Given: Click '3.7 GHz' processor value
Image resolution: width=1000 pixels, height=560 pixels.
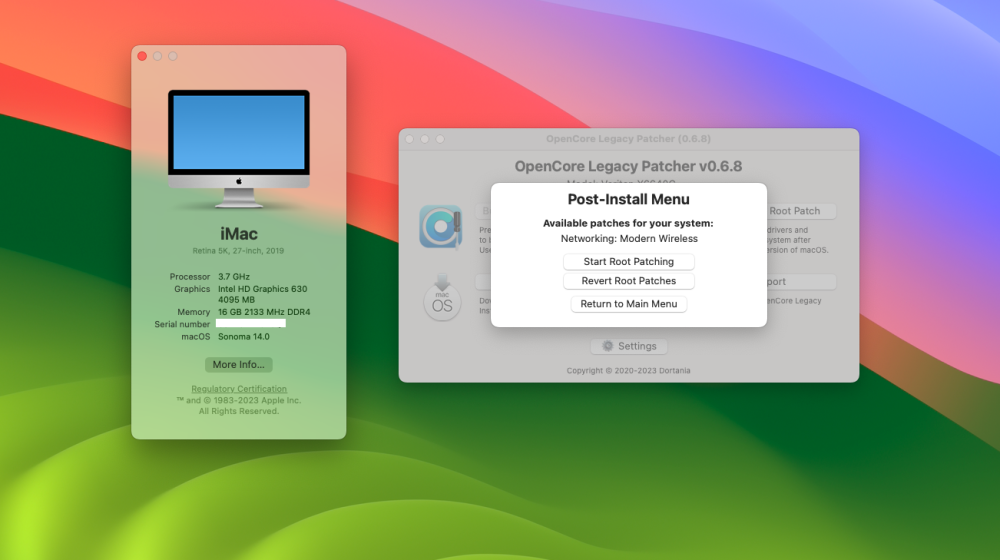Looking at the screenshot, I should [x=234, y=277].
